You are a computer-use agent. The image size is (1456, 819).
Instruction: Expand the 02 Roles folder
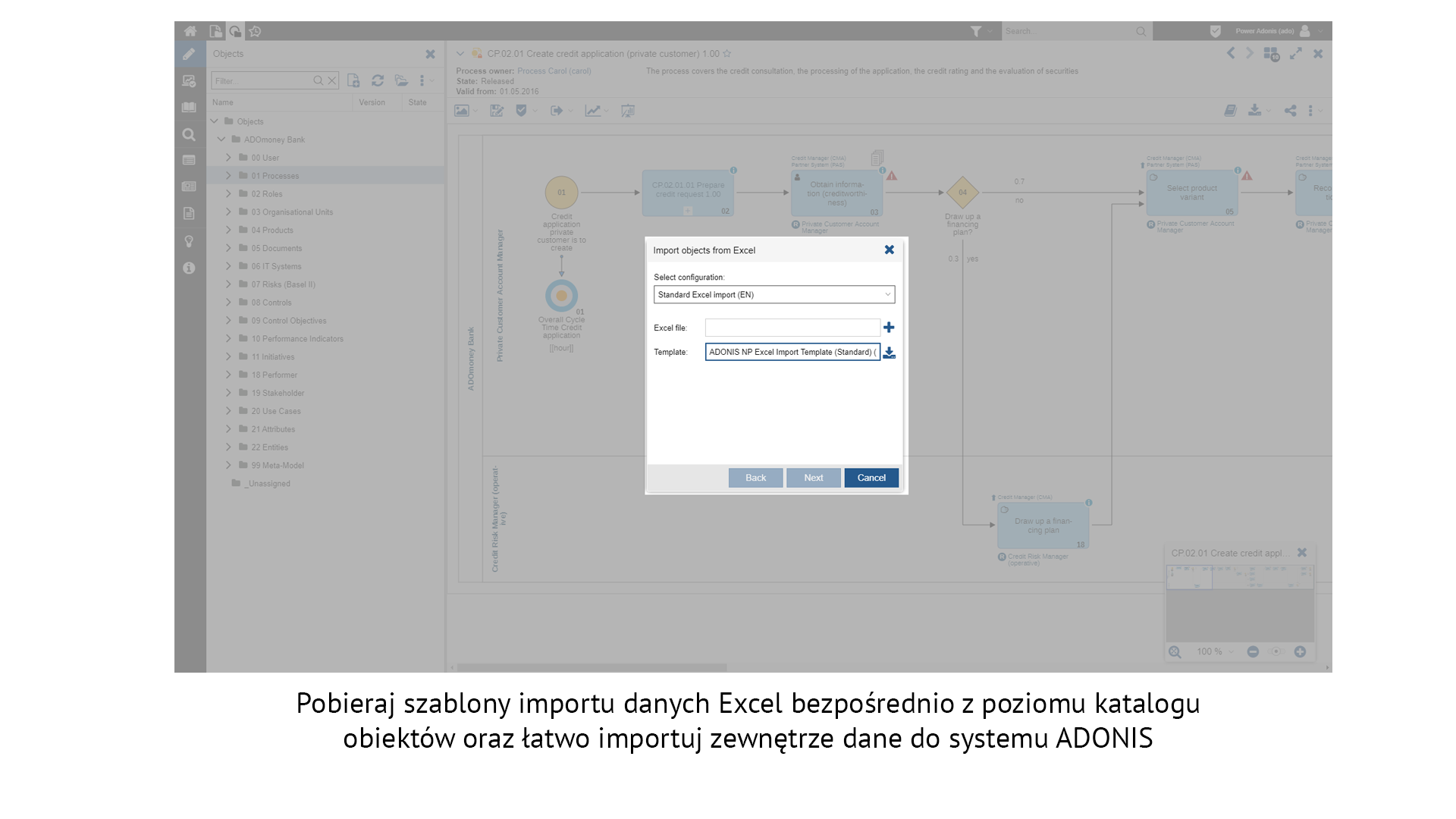point(228,193)
